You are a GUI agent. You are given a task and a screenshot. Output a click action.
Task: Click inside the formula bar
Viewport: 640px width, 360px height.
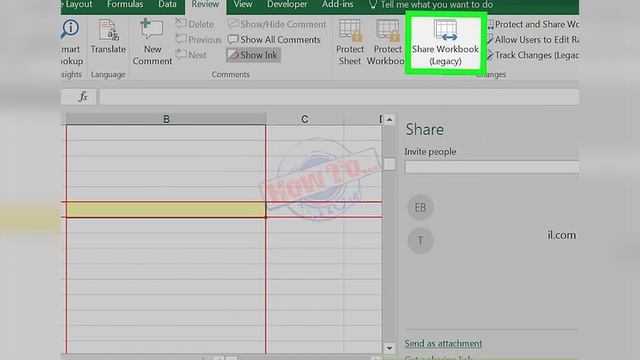click(339, 97)
